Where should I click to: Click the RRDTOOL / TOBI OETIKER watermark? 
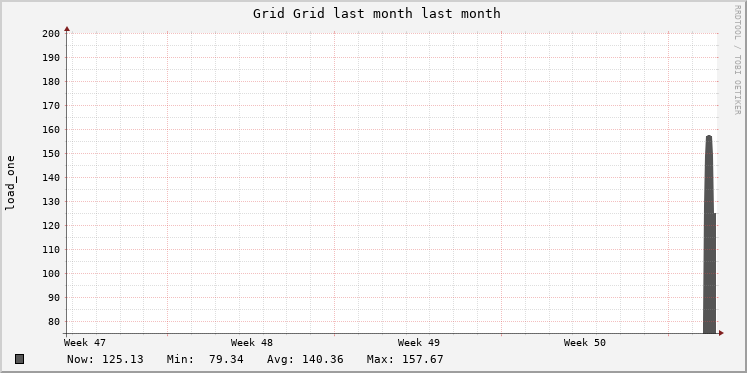pyautogui.click(x=737, y=60)
